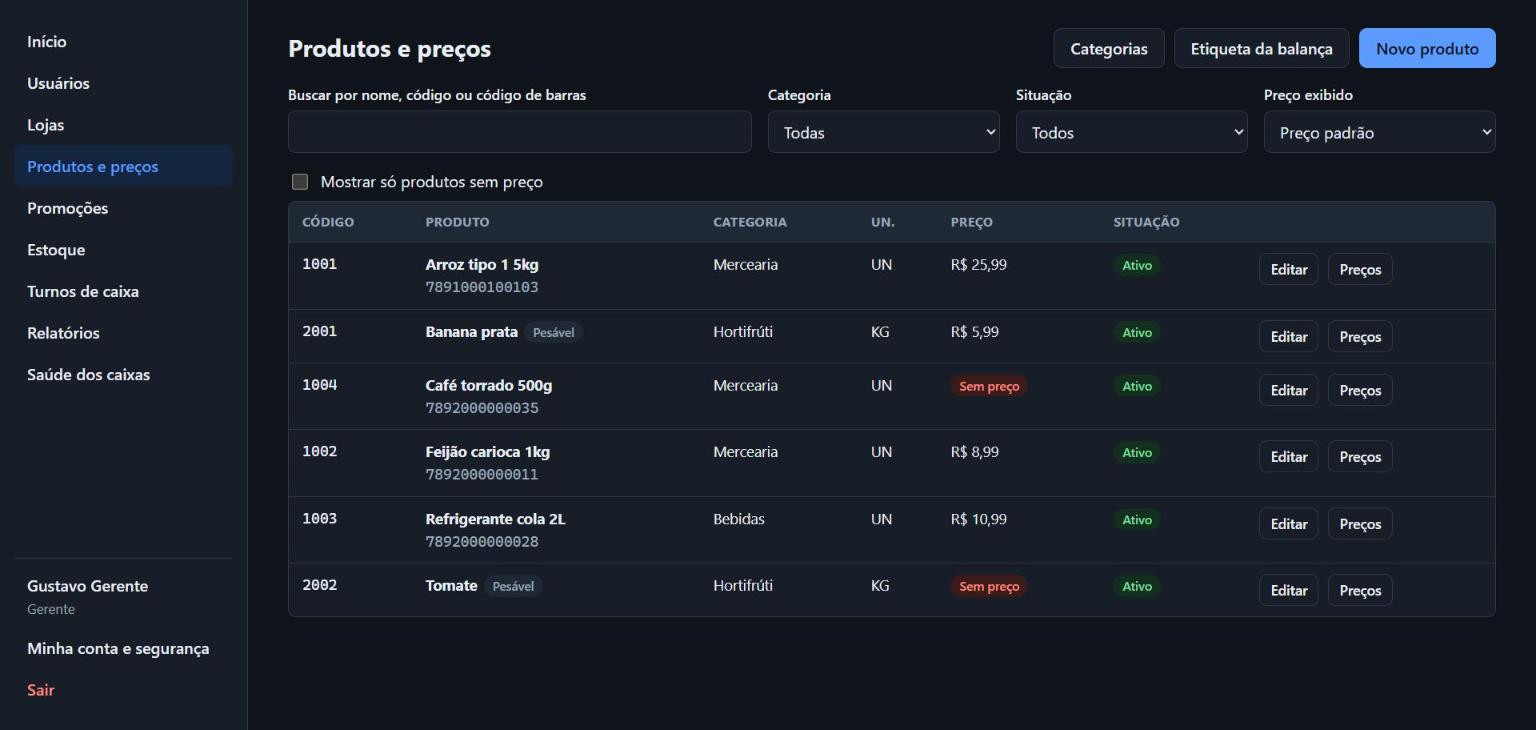This screenshot has width=1536, height=730.
Task: Edit the Refrigerante cola 2L product
Action: coord(1289,523)
